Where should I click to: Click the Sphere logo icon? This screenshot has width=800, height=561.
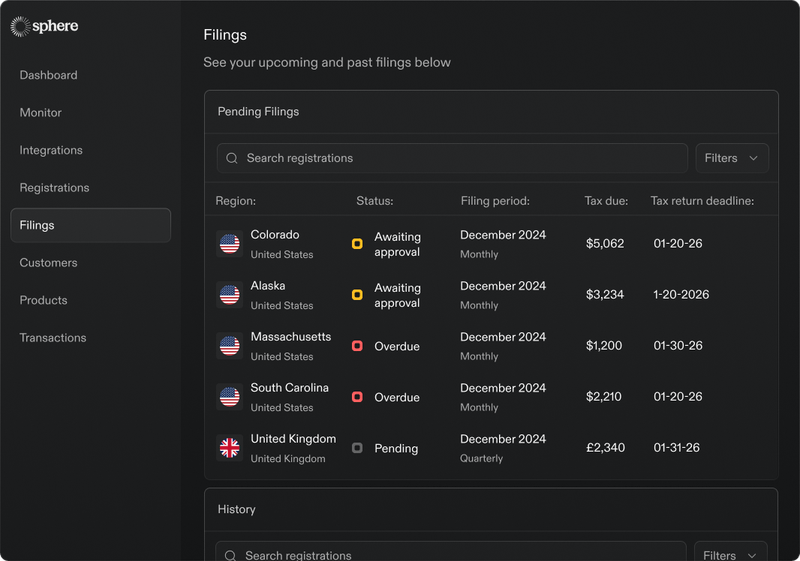[x=20, y=27]
